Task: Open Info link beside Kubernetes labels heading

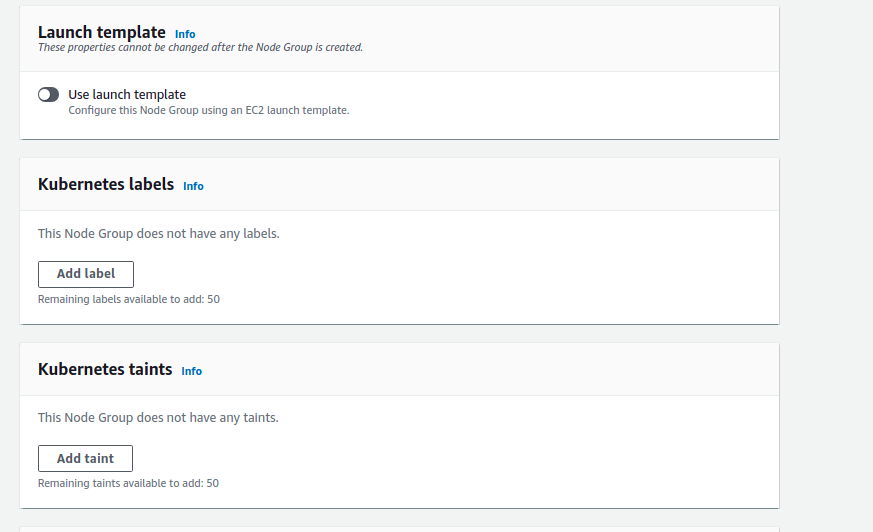Action: tap(193, 186)
